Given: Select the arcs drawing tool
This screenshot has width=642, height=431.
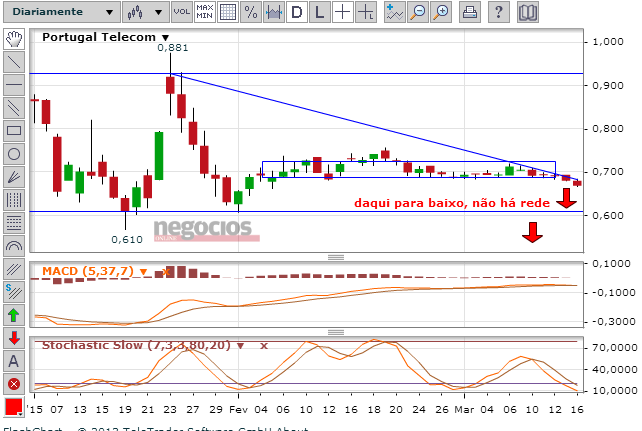Looking at the screenshot, I should tap(14, 246).
